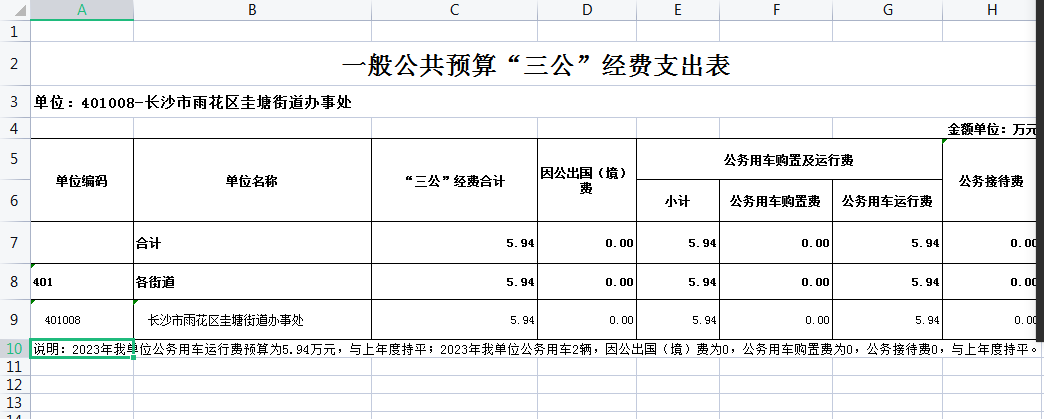Select the cell with 单位：401008-长沙市雨花区圭塘街道办事处

click(x=192, y=103)
